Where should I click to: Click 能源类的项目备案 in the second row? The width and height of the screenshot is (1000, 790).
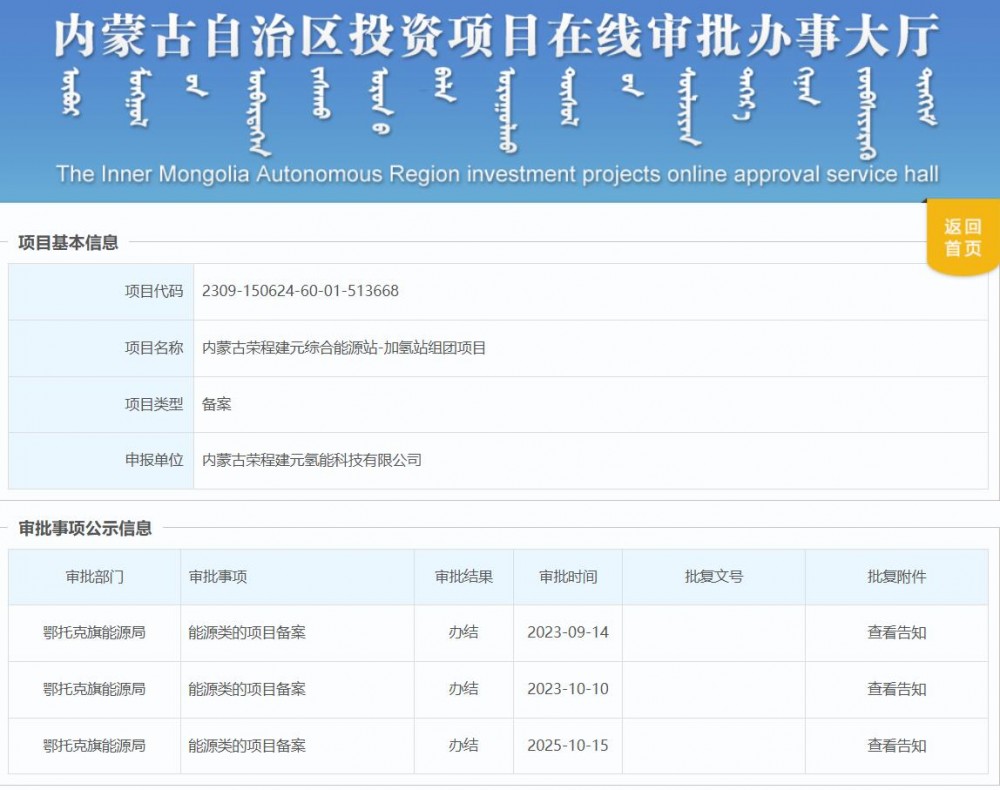click(245, 689)
